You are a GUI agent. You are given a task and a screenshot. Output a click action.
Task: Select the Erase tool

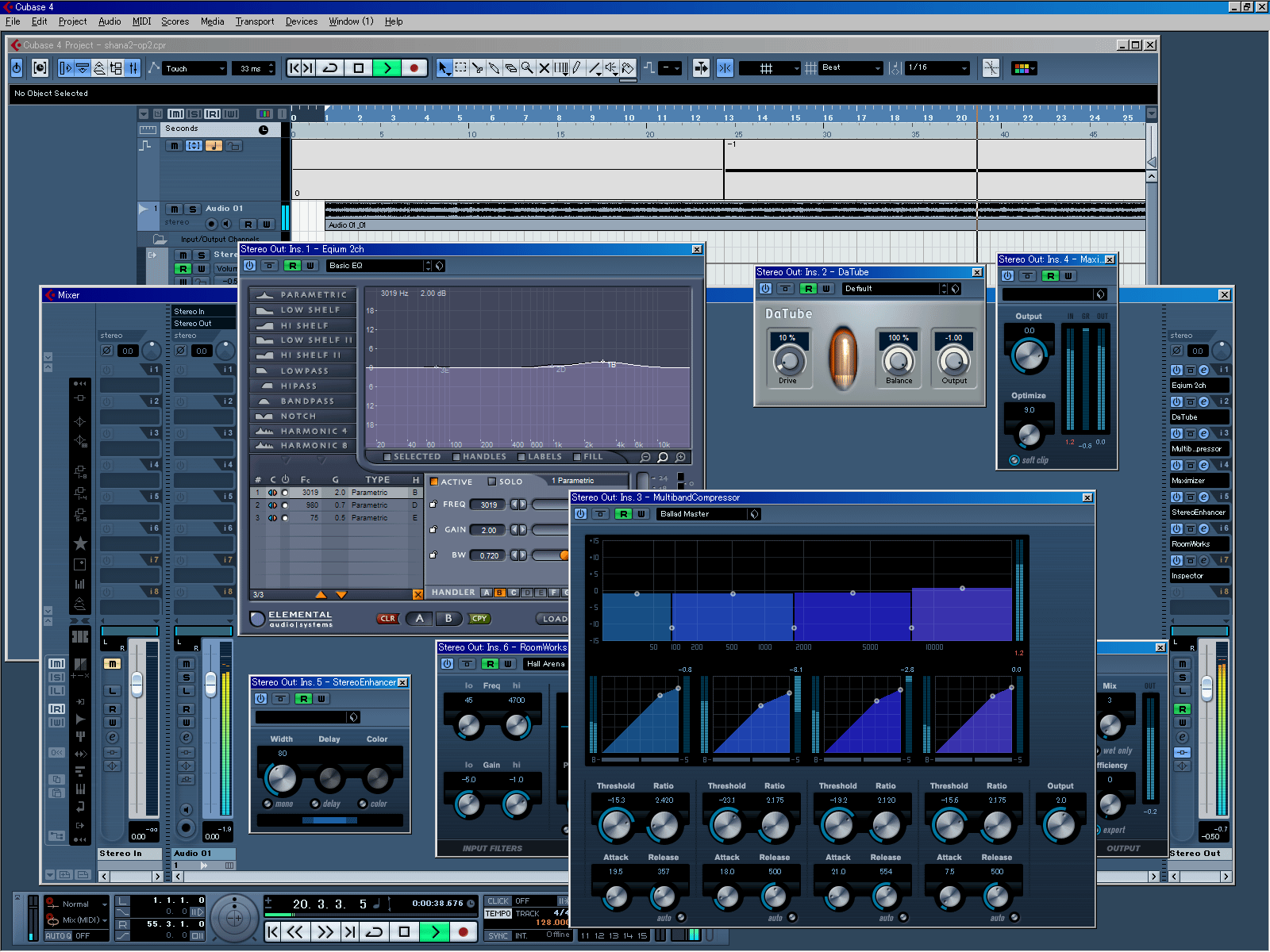[510, 68]
